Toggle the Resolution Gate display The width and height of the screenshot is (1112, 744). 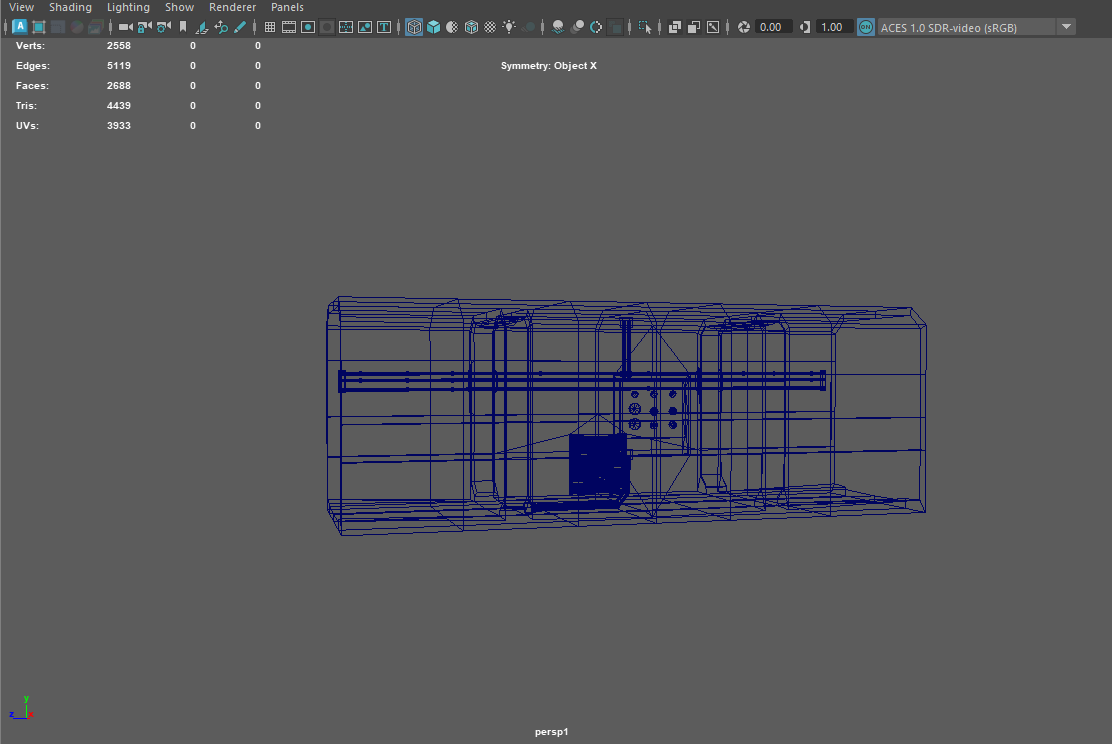(x=308, y=27)
